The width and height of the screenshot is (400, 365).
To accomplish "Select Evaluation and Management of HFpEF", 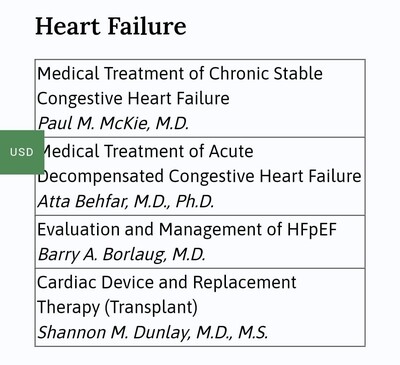I will [x=187, y=229].
